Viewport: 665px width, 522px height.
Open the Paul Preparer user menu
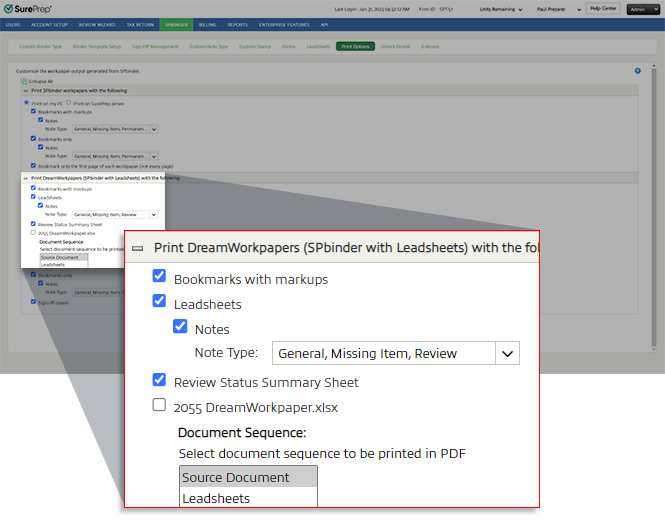coord(582,8)
